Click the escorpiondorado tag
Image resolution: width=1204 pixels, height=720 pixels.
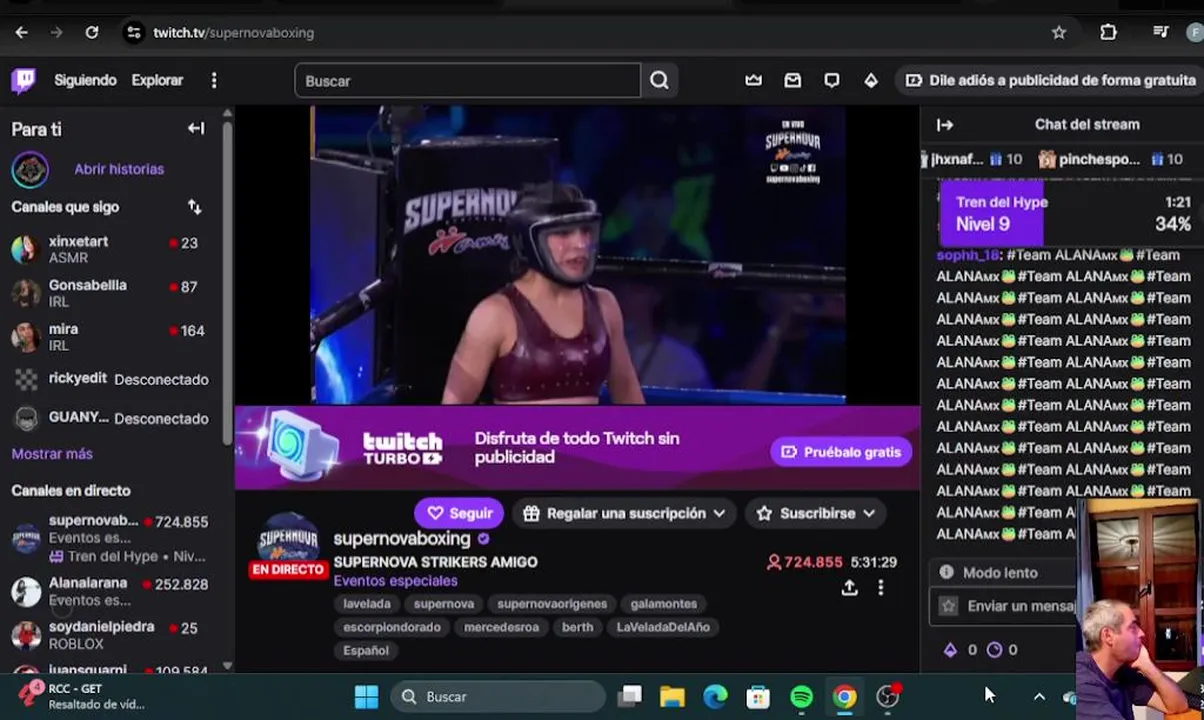pyautogui.click(x=392, y=627)
